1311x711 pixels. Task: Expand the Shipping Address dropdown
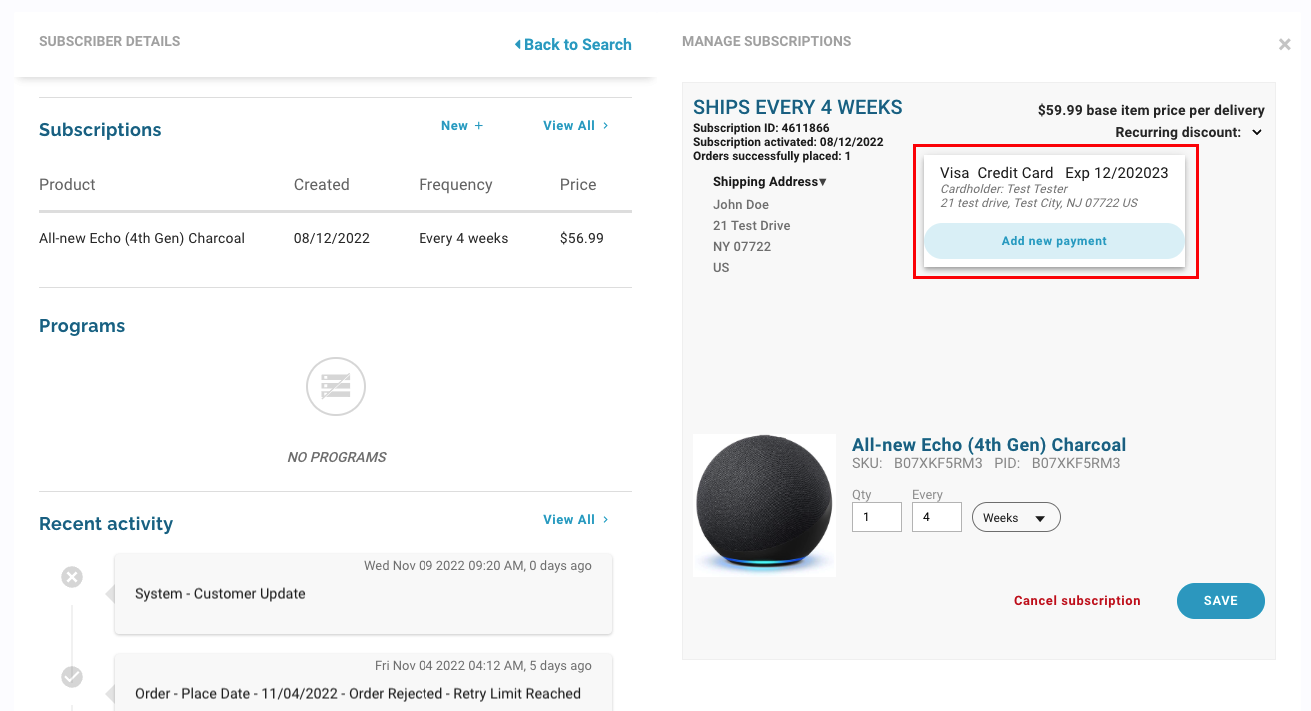[770, 182]
